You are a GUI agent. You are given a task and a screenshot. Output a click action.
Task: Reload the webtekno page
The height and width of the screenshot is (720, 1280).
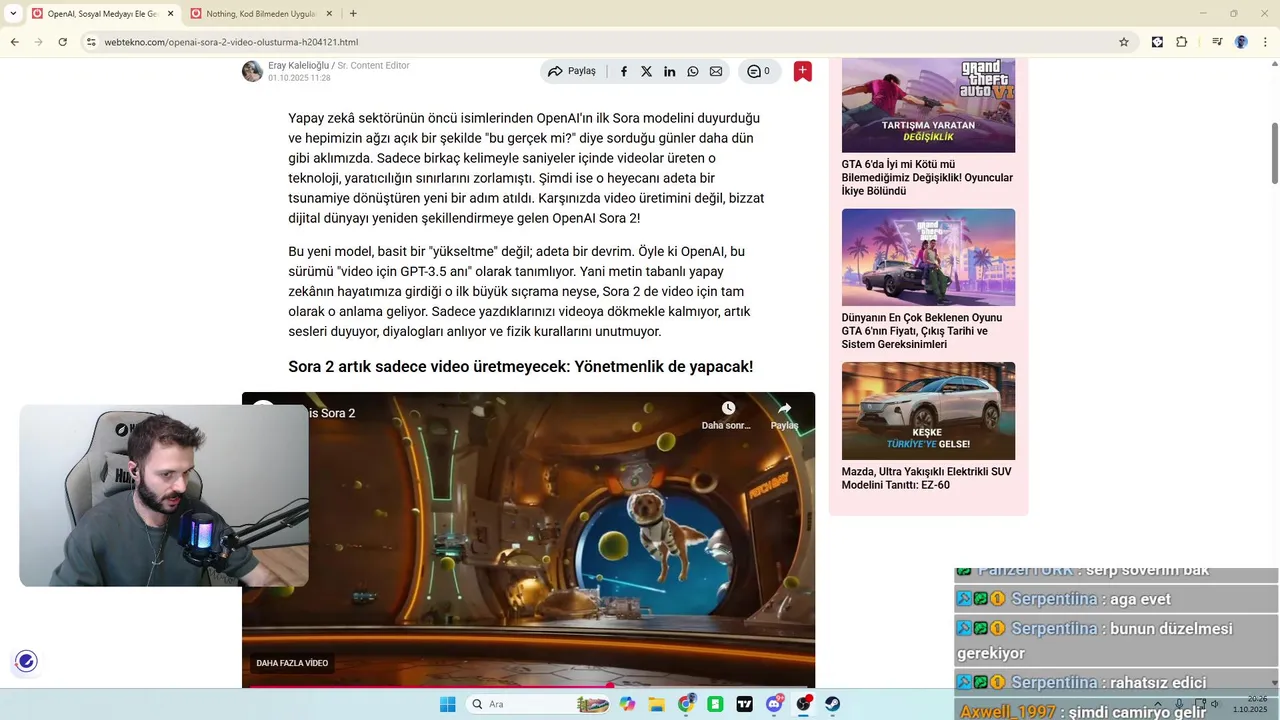point(62,42)
